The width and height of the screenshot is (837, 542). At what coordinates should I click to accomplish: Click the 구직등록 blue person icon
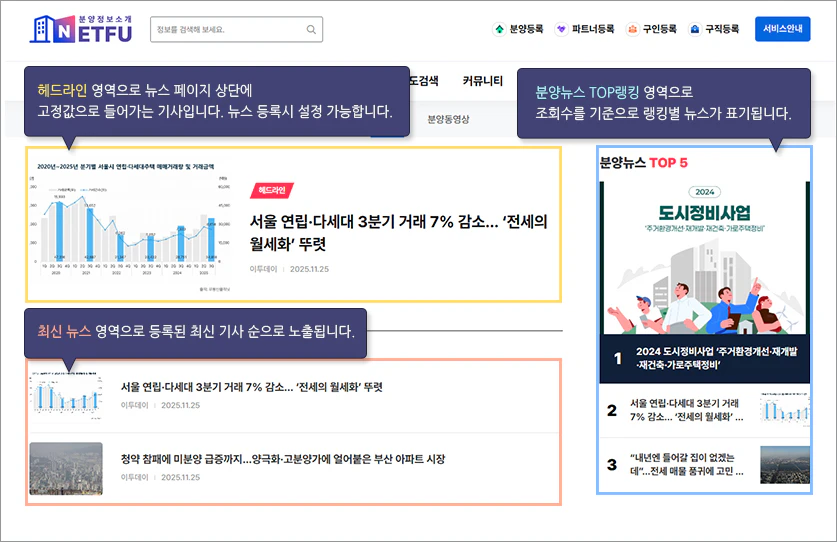[694, 29]
